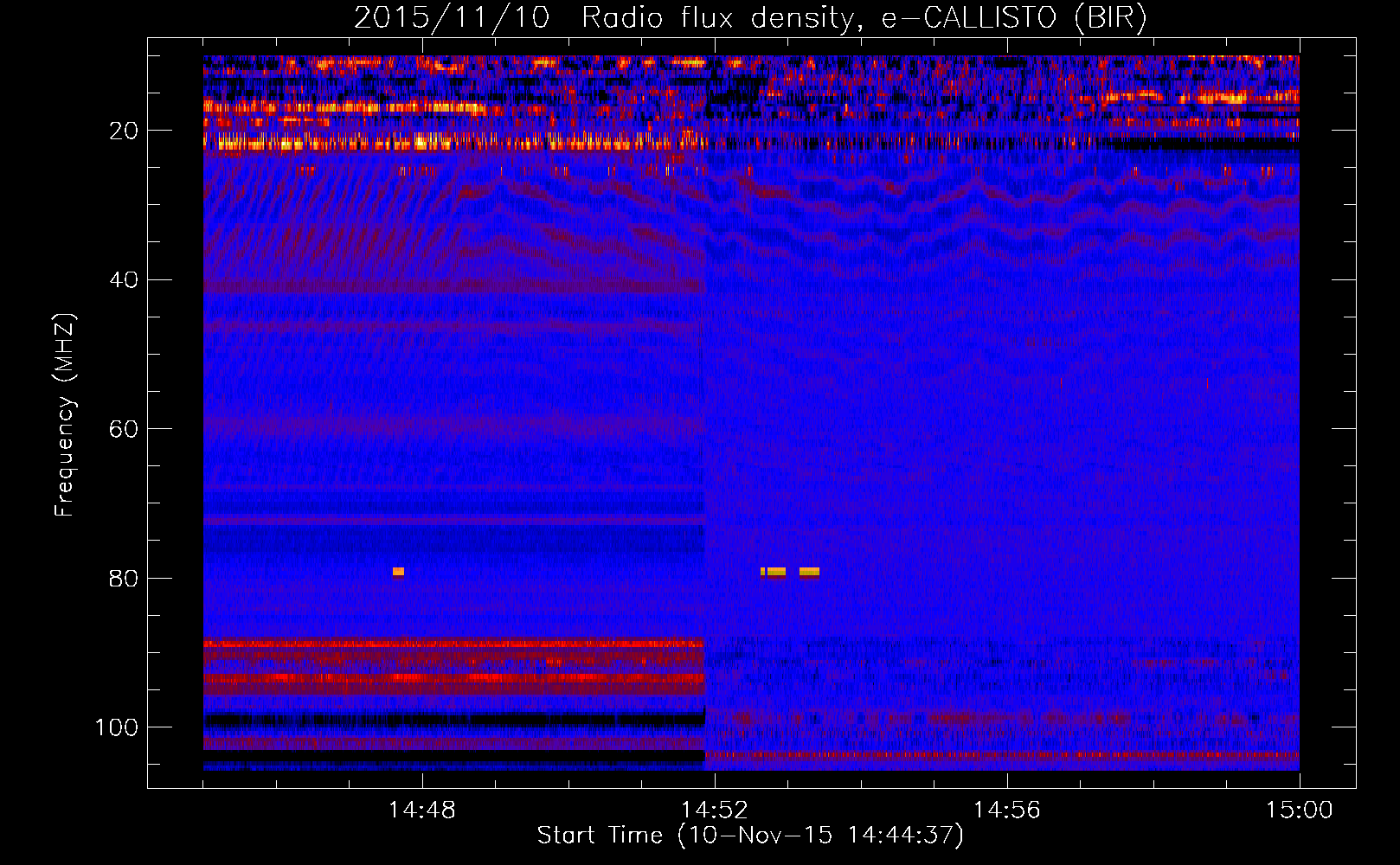
Task: Click the '80' frequency tick label
Action: point(124,578)
